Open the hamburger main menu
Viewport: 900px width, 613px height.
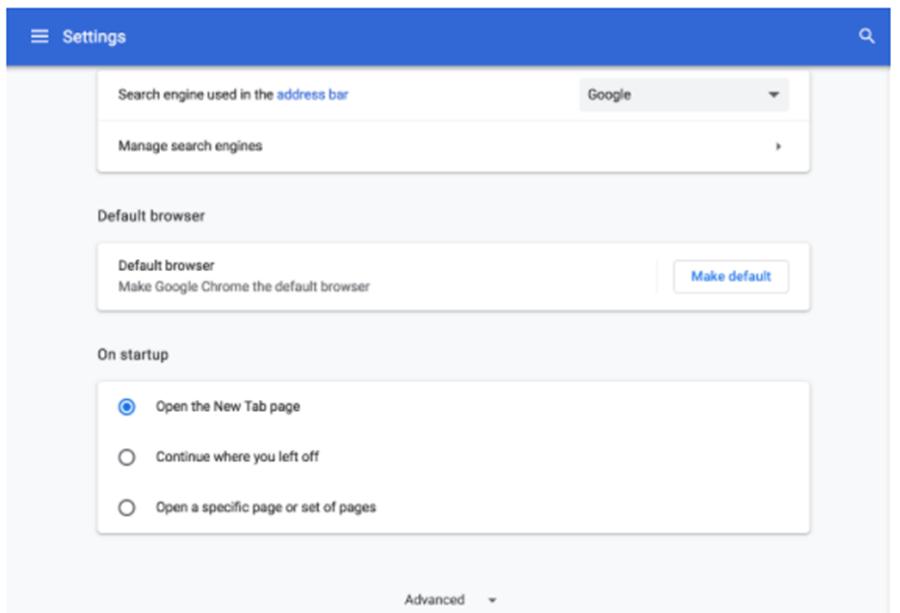[x=39, y=37]
